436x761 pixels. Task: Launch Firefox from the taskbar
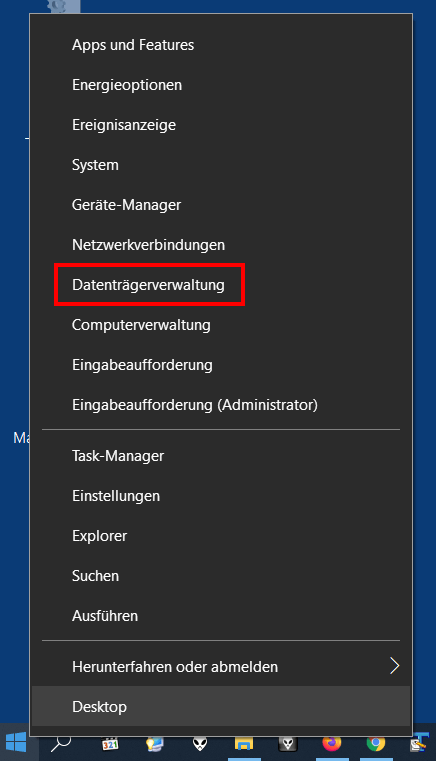[x=332, y=743]
